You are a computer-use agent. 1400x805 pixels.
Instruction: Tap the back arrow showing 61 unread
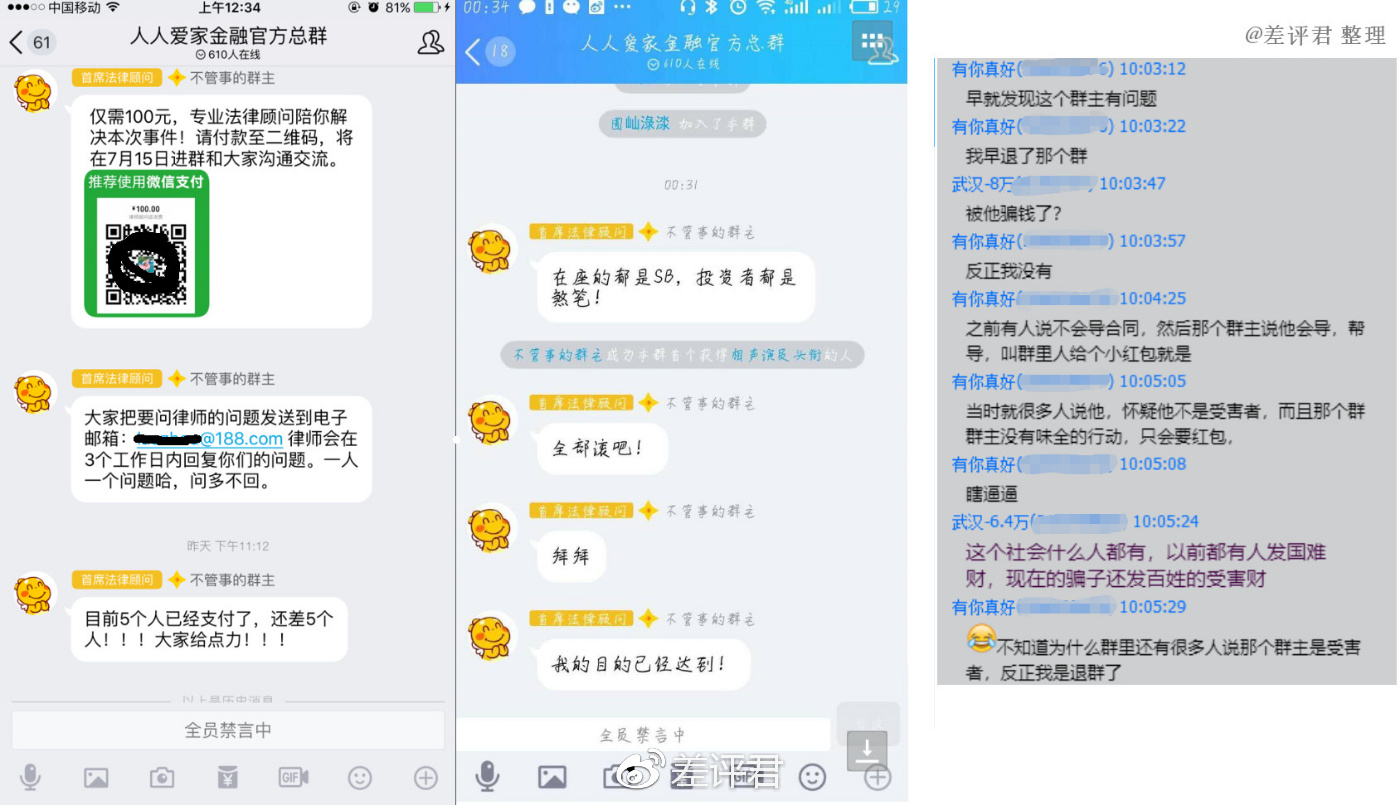(x=32, y=42)
